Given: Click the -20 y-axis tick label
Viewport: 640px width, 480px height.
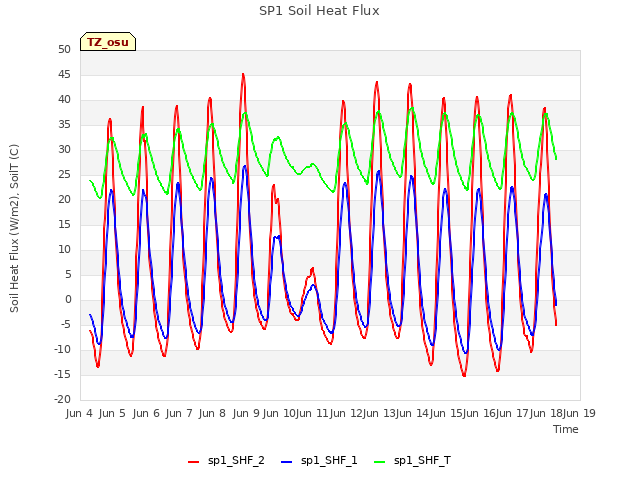Looking at the screenshot, I should tap(62, 399).
